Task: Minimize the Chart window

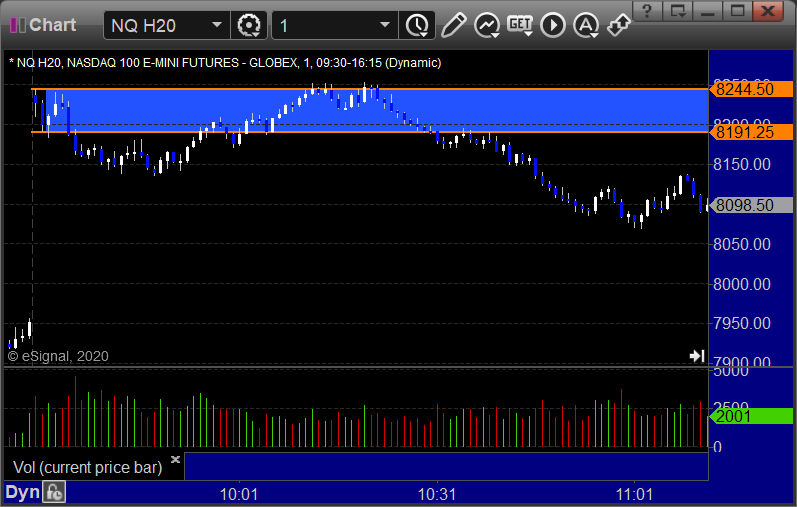Action: (x=708, y=11)
